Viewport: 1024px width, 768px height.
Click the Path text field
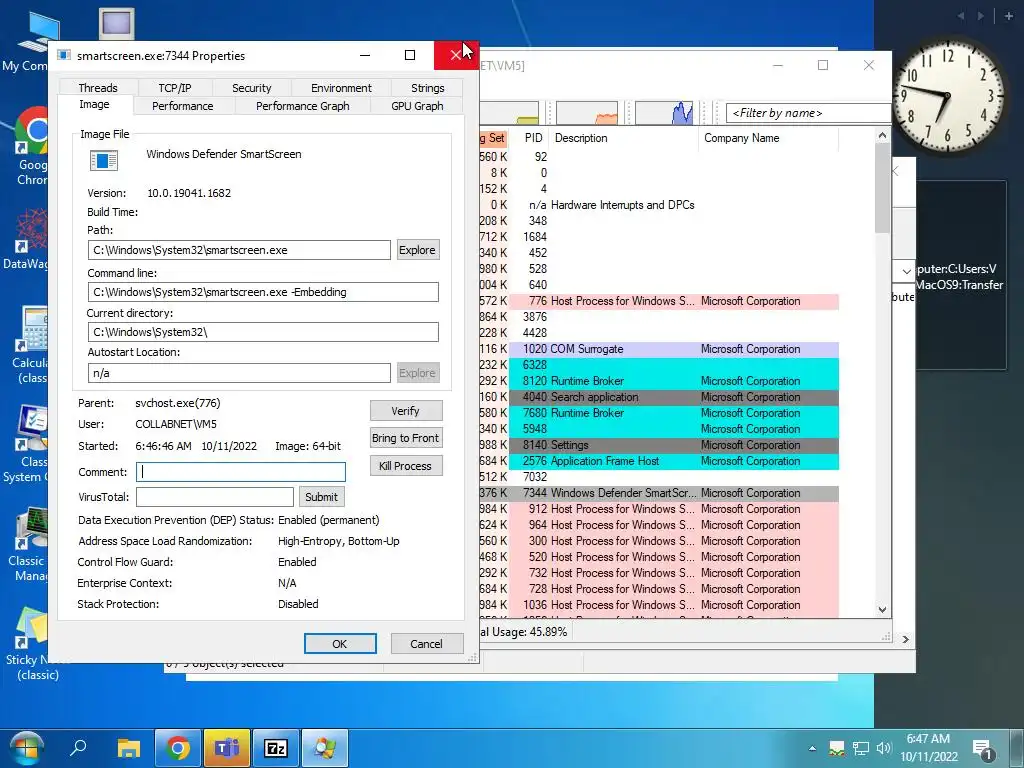coord(239,250)
